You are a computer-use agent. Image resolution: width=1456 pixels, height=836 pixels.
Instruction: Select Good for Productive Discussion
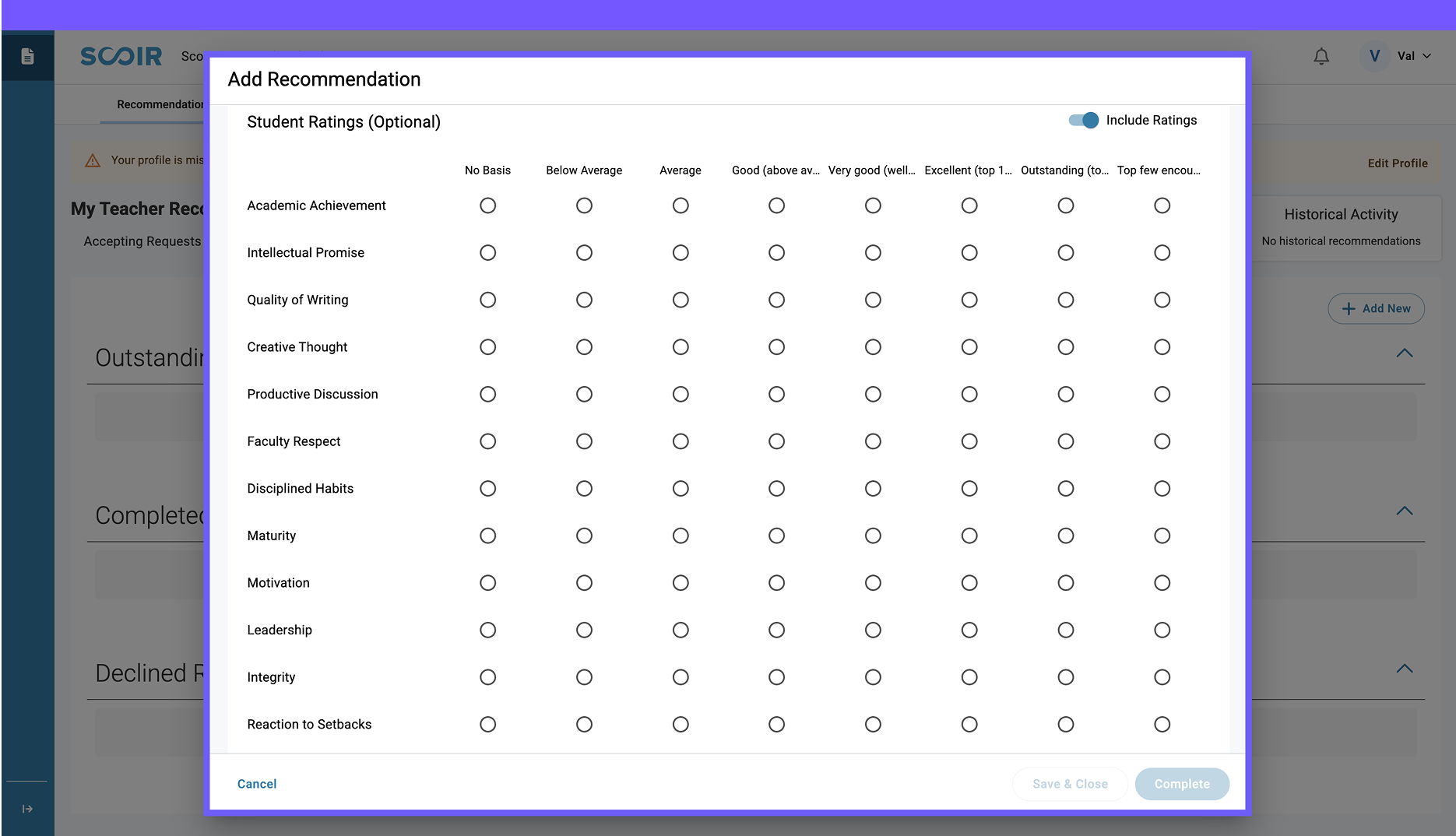point(776,395)
